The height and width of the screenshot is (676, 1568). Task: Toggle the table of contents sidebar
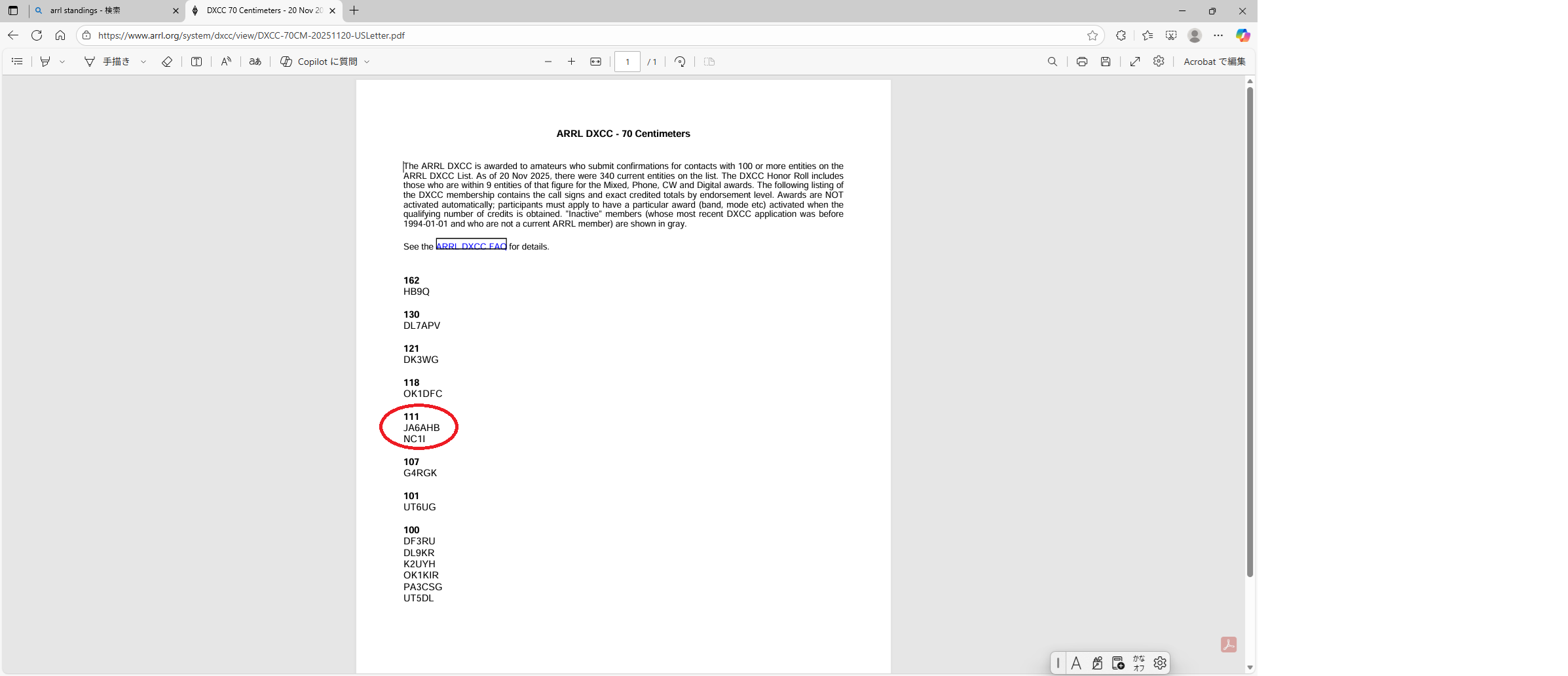click(18, 62)
